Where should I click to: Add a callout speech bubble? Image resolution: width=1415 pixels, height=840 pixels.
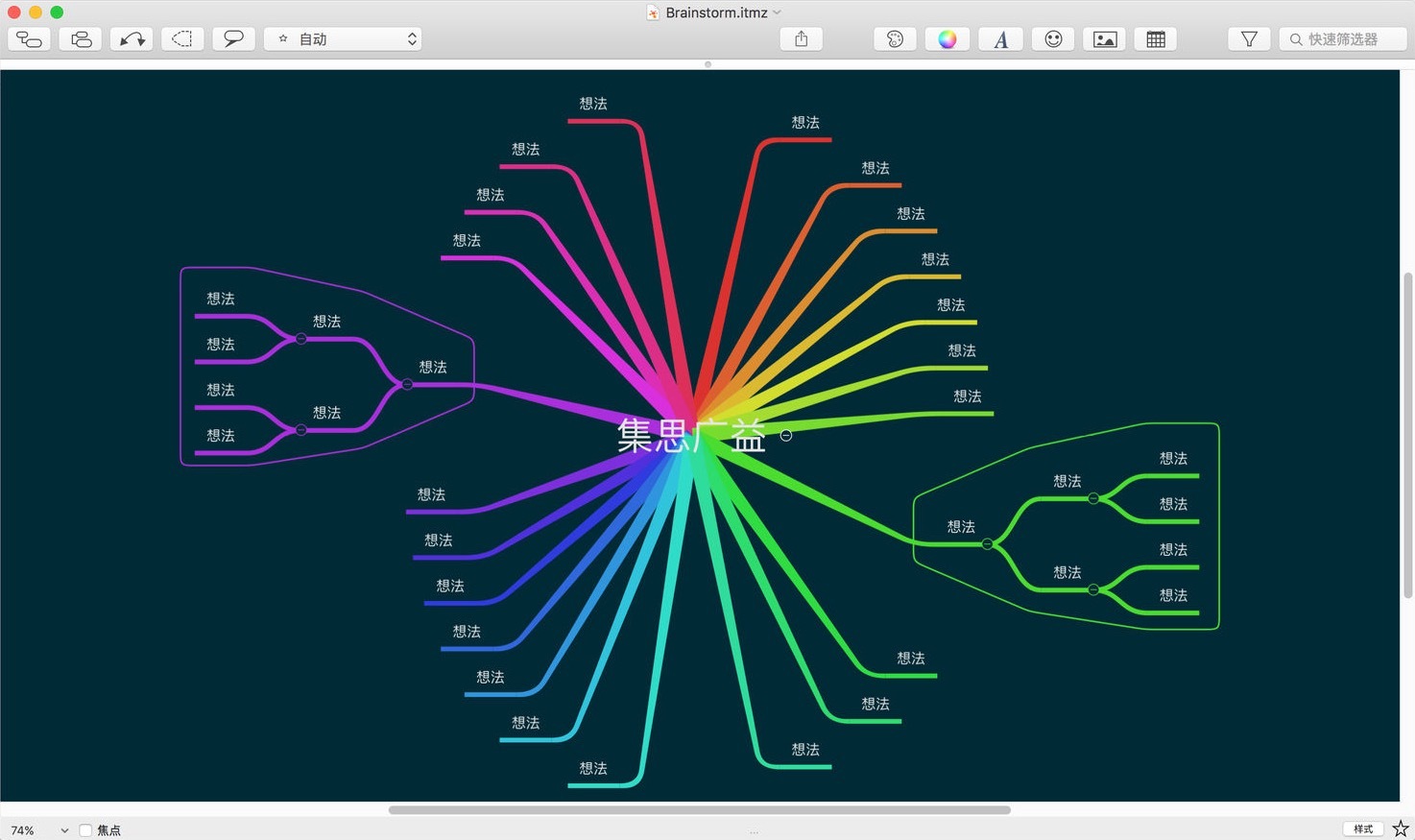(233, 39)
